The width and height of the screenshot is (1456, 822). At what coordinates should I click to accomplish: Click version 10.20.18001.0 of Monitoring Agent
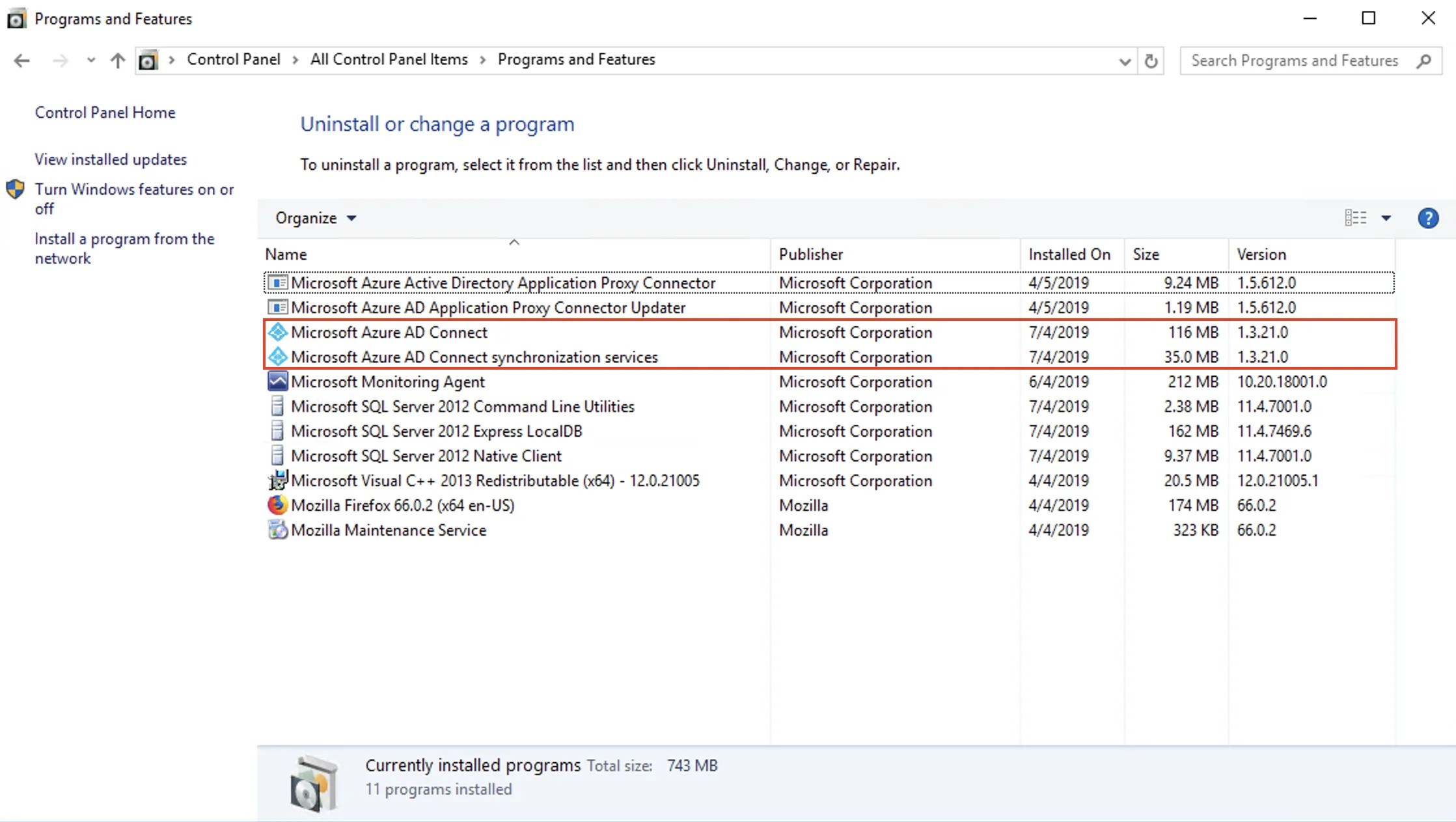point(1282,382)
